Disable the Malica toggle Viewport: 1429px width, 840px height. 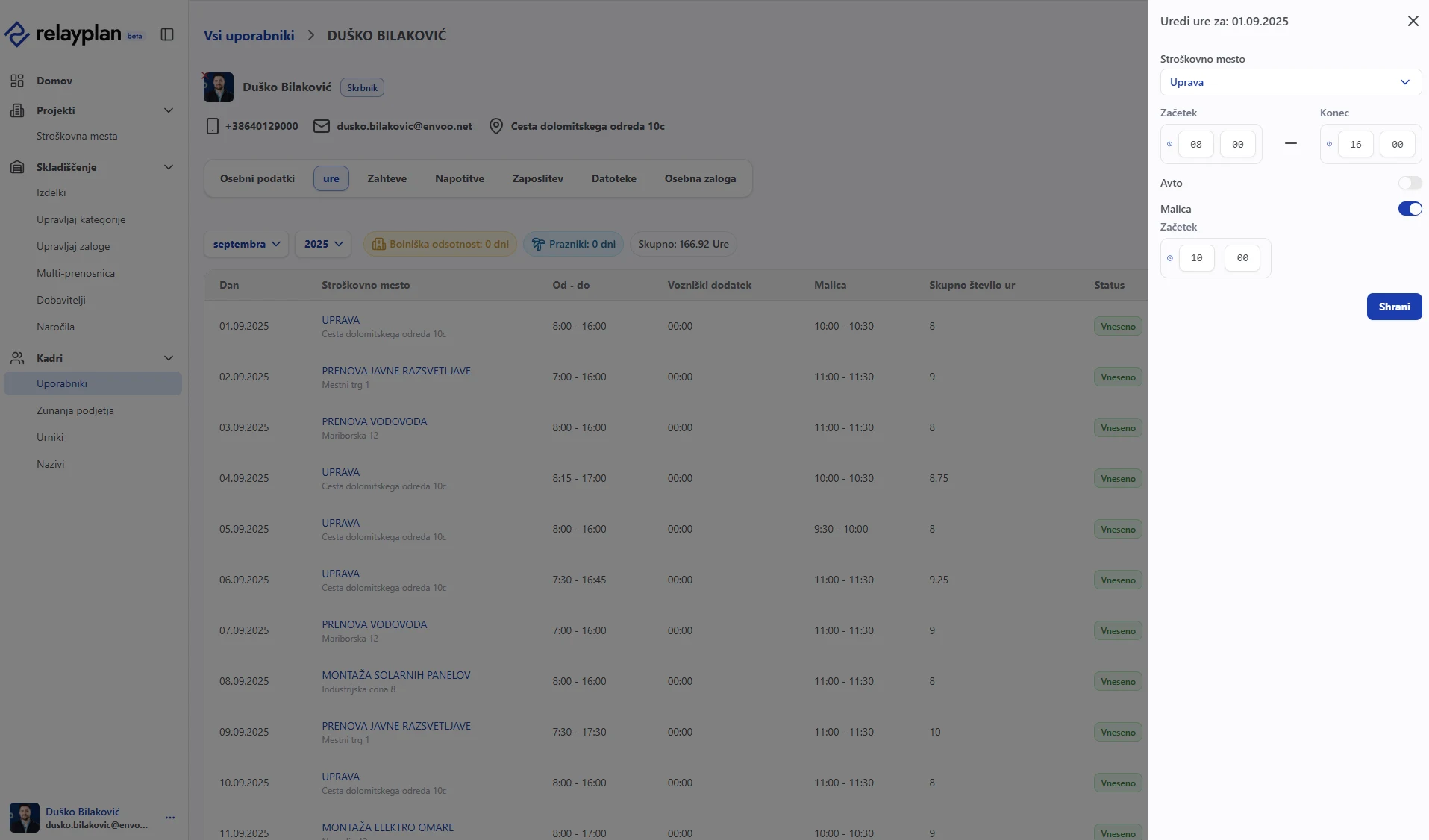pyautogui.click(x=1410, y=209)
